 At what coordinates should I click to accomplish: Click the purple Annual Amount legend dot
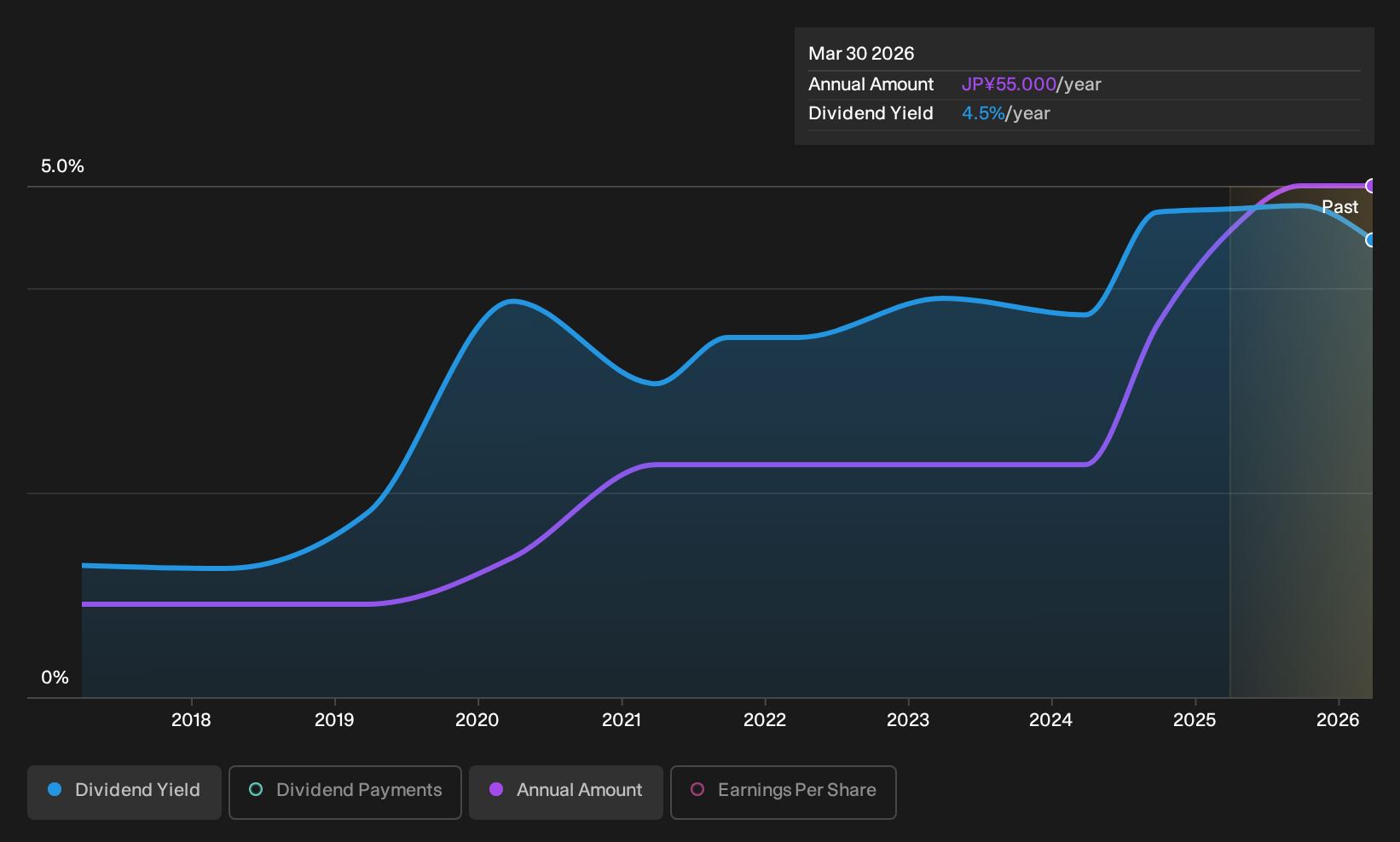(x=496, y=790)
